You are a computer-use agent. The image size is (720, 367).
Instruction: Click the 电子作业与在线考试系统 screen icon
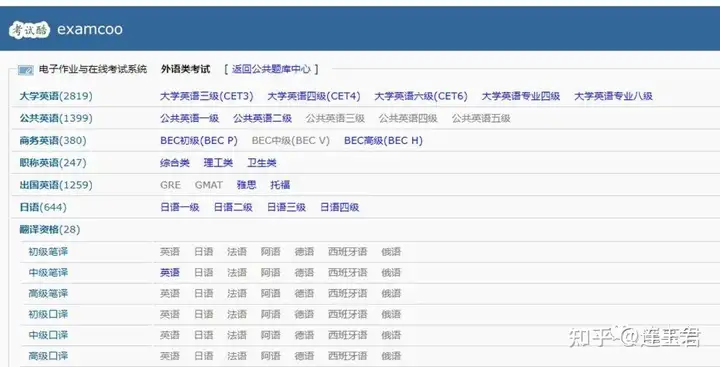pos(26,70)
